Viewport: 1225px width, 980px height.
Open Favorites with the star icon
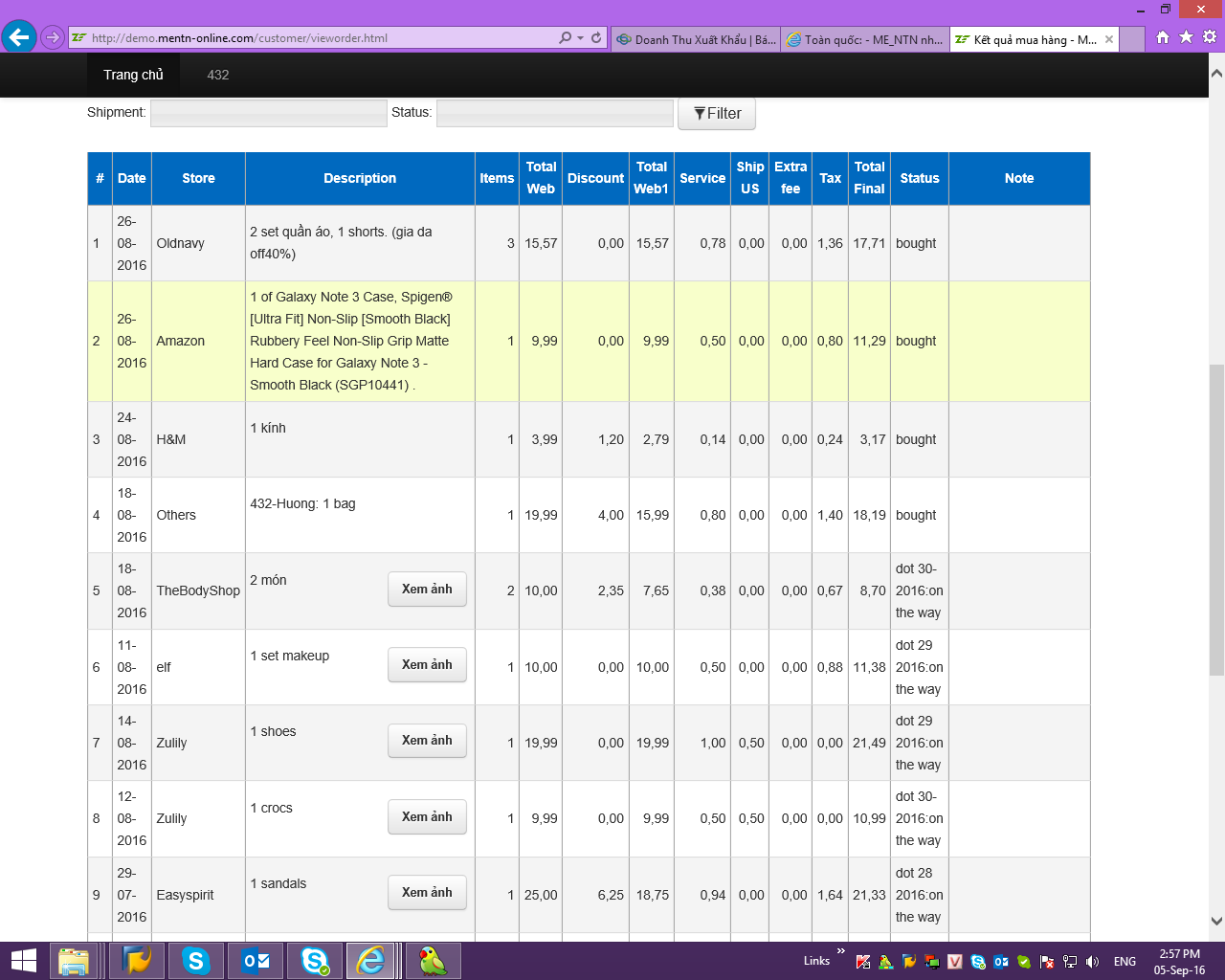click(1186, 37)
